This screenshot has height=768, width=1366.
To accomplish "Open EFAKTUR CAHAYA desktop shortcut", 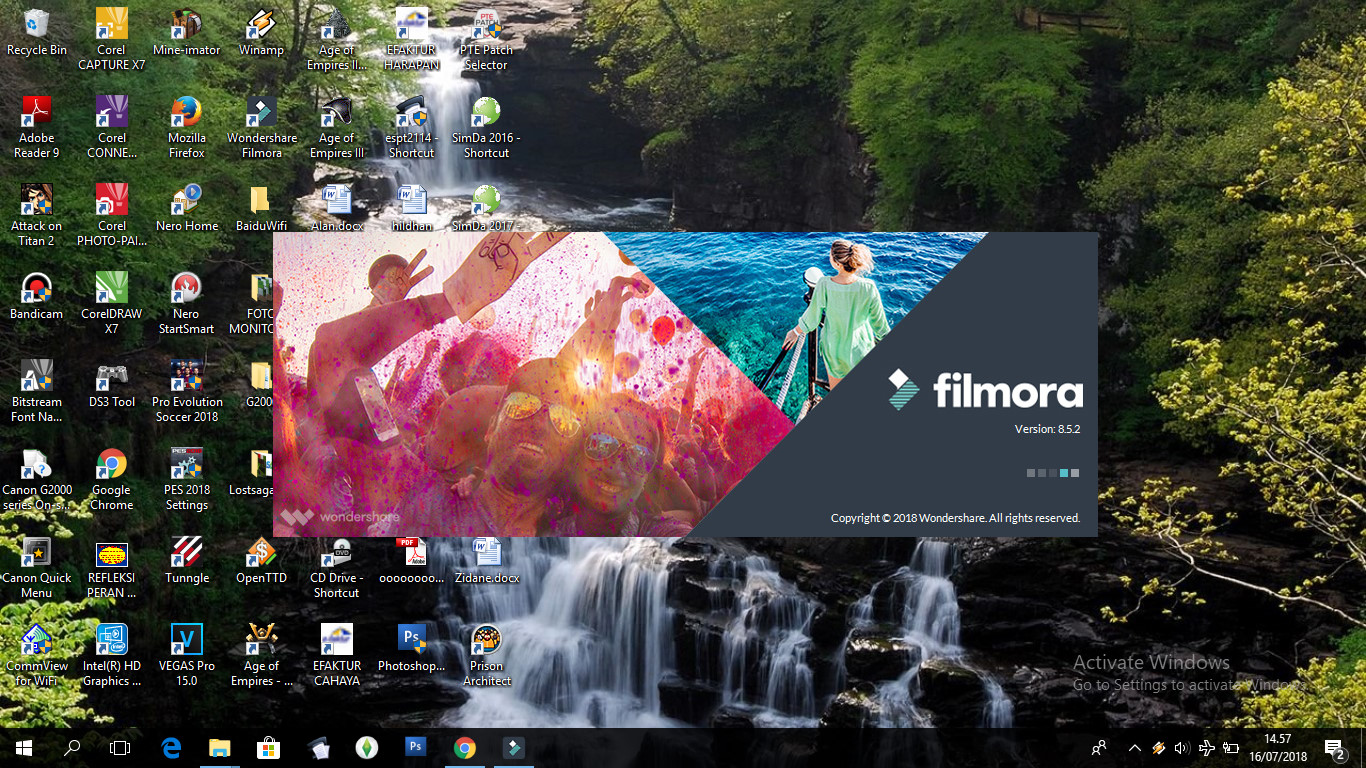I will tap(336, 656).
